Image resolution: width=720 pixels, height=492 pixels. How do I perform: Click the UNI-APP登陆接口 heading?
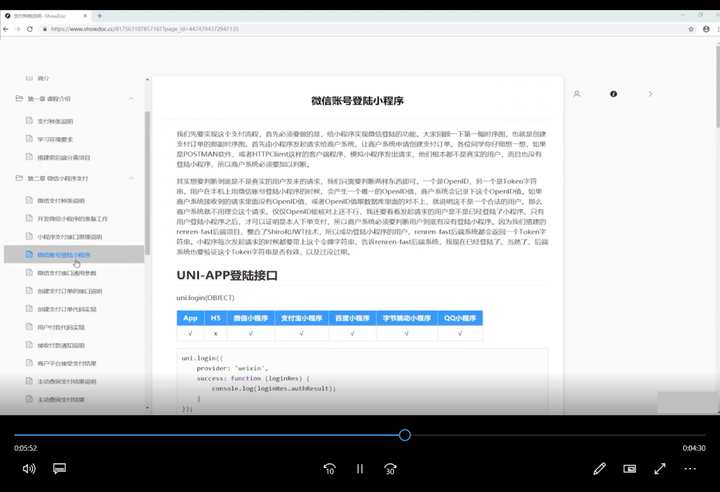tap(227, 275)
